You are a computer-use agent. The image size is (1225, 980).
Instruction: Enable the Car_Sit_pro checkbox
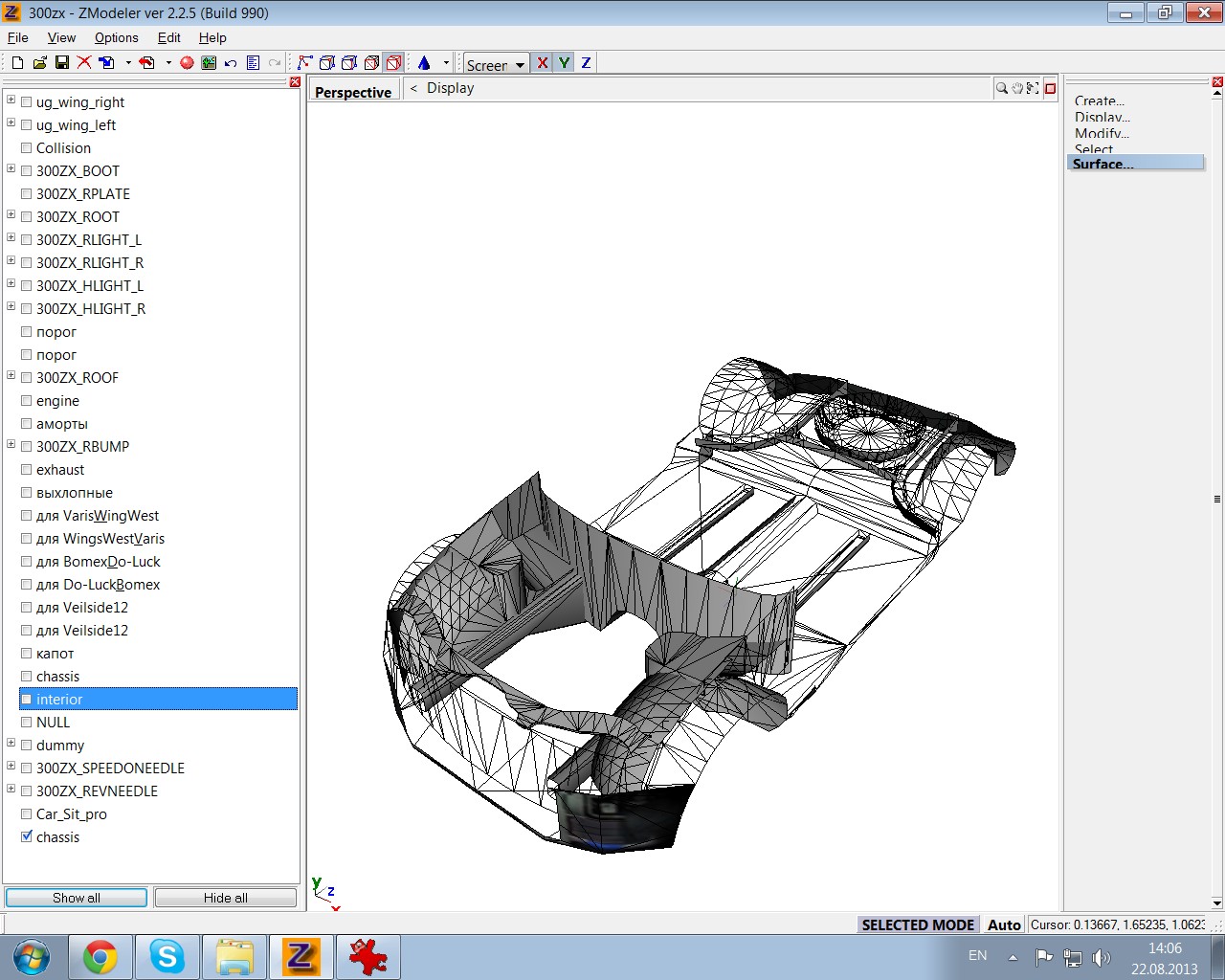[x=27, y=814]
